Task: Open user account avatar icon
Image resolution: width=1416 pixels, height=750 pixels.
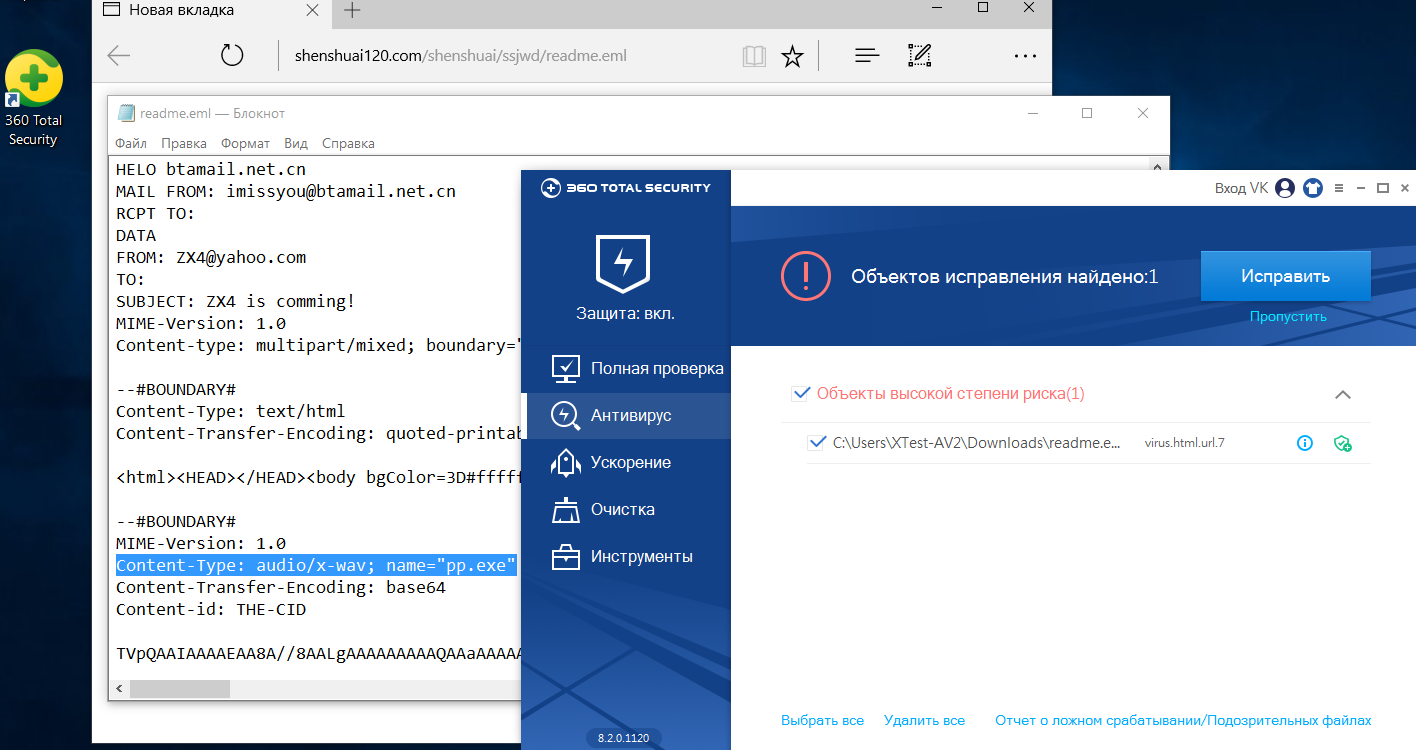Action: [1285, 188]
